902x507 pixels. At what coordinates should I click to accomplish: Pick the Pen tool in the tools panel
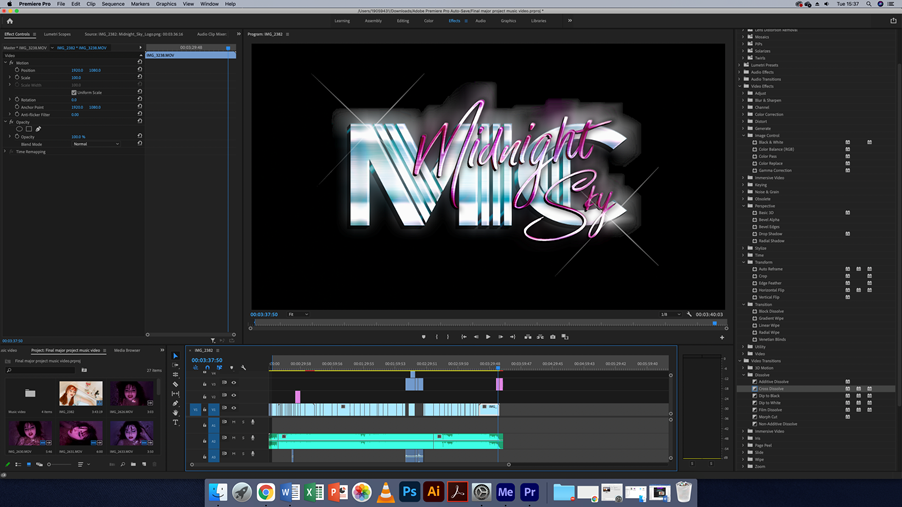tap(175, 403)
